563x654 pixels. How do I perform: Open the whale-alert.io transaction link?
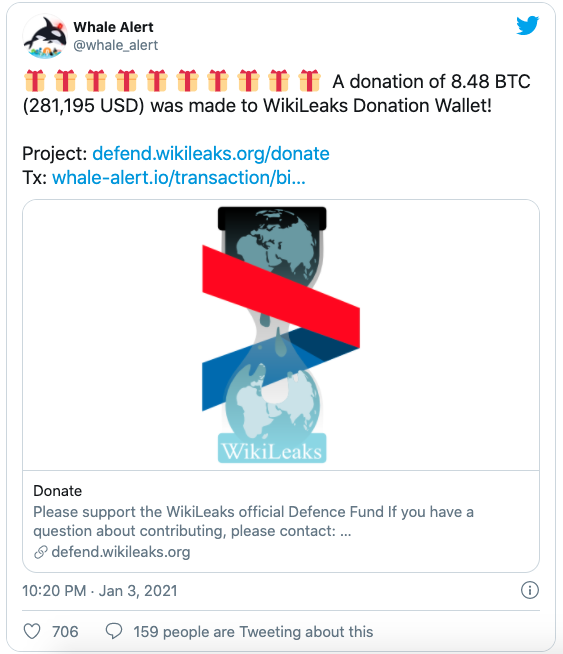[x=178, y=178]
